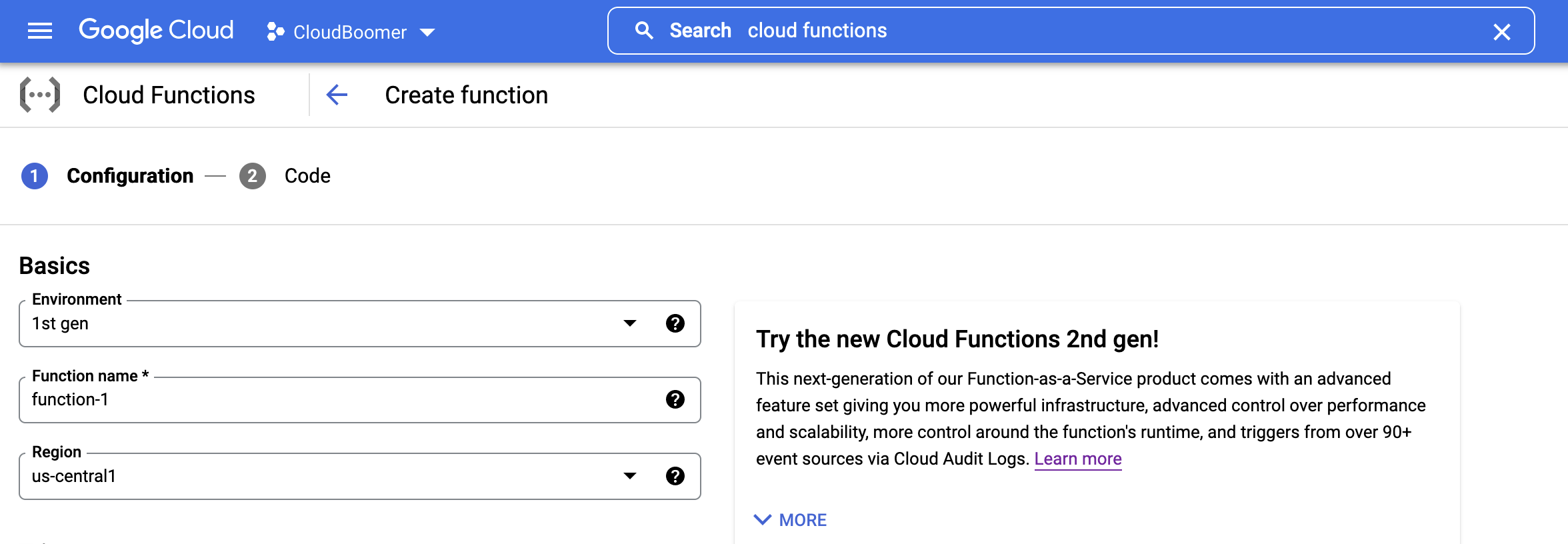Click the Environment dropdown arrow
The height and width of the screenshot is (544, 1568).
click(630, 323)
